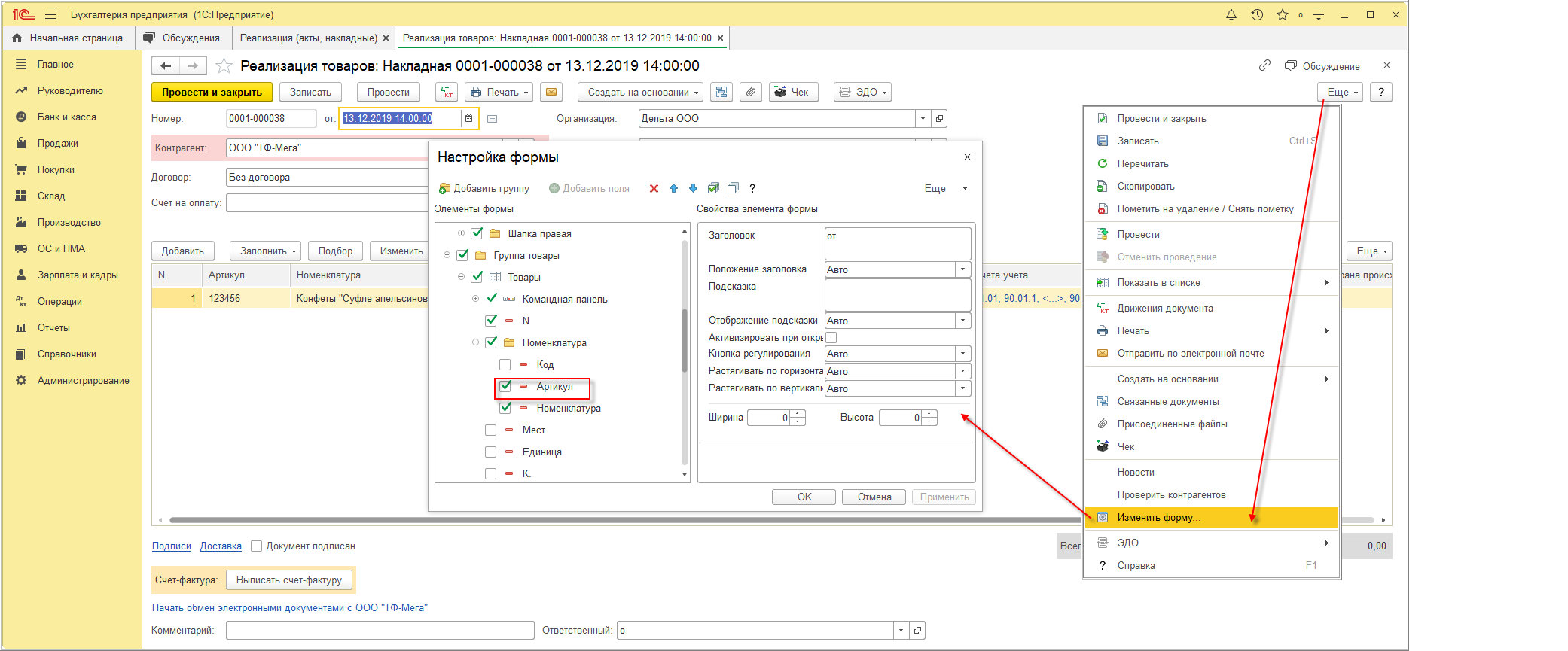Open favorites star in title bar
This screenshot has width=1568, height=651.
pos(1283,14)
